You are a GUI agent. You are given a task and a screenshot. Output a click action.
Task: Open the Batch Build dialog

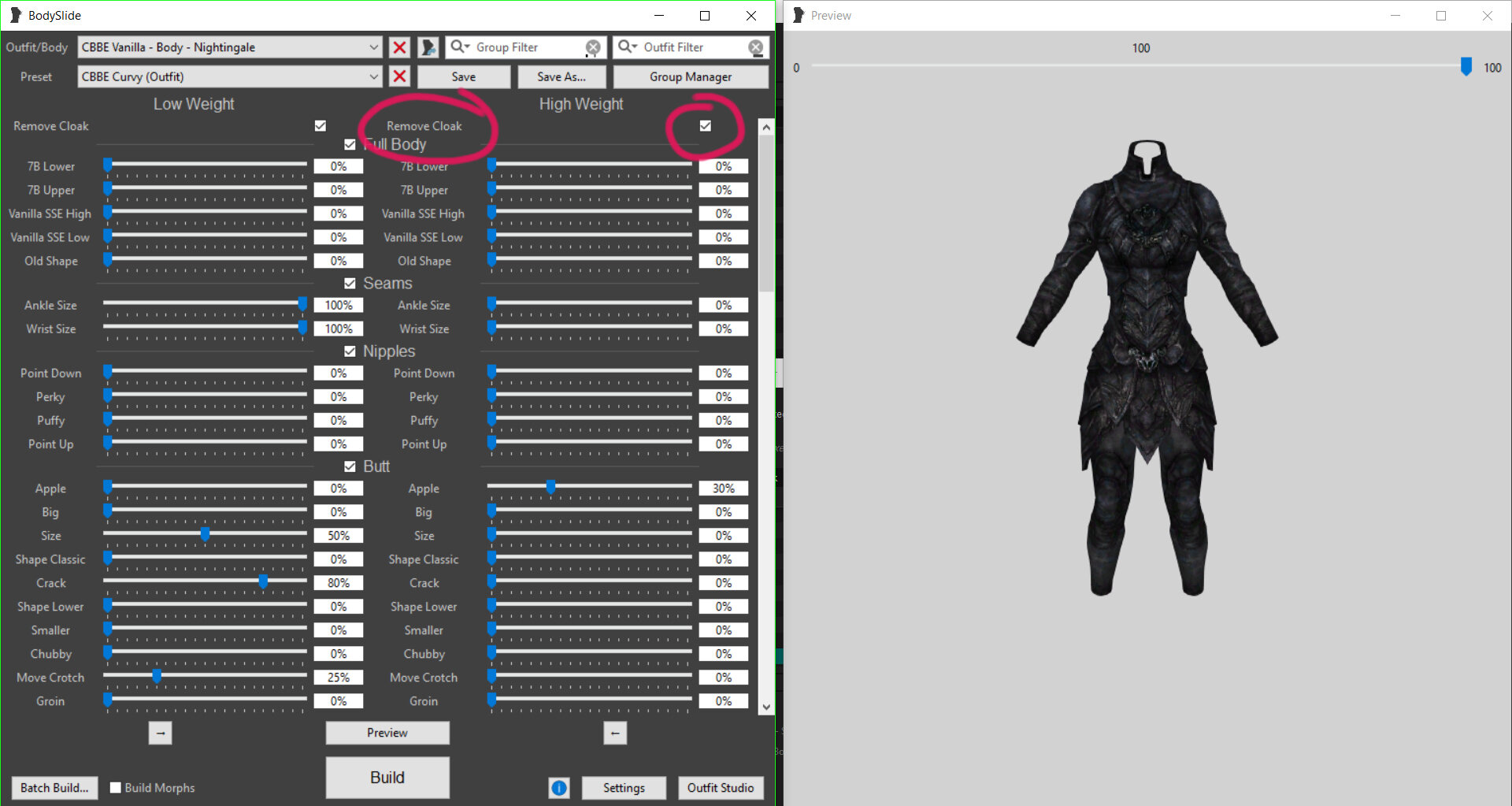click(x=54, y=788)
